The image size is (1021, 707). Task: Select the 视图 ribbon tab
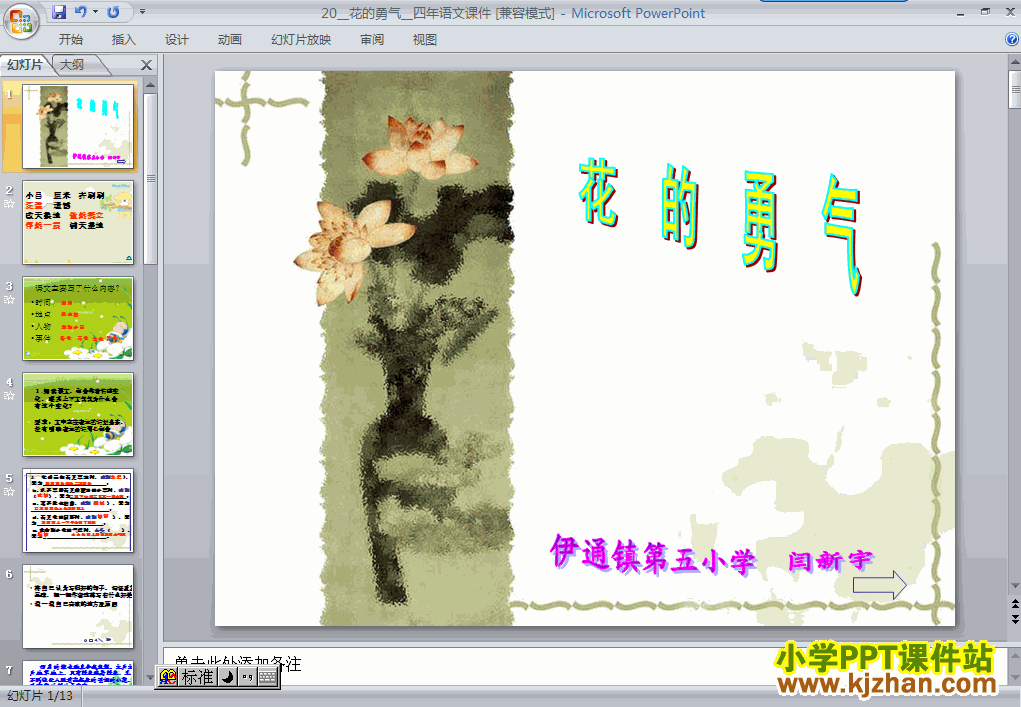click(x=425, y=40)
